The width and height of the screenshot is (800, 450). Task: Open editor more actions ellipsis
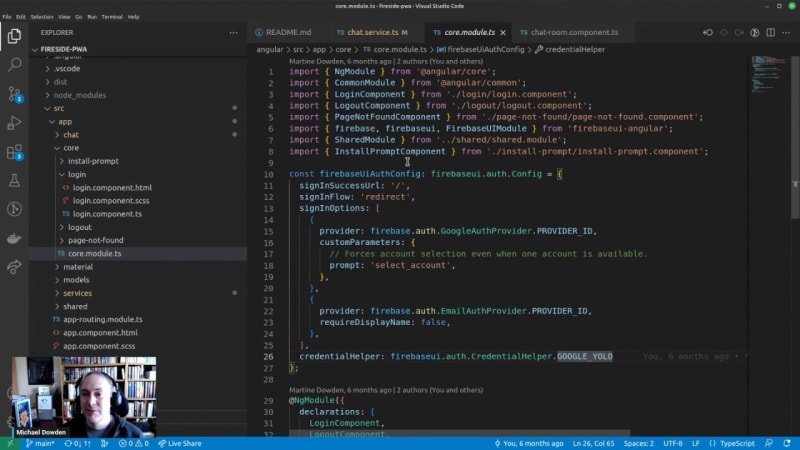[786, 33]
